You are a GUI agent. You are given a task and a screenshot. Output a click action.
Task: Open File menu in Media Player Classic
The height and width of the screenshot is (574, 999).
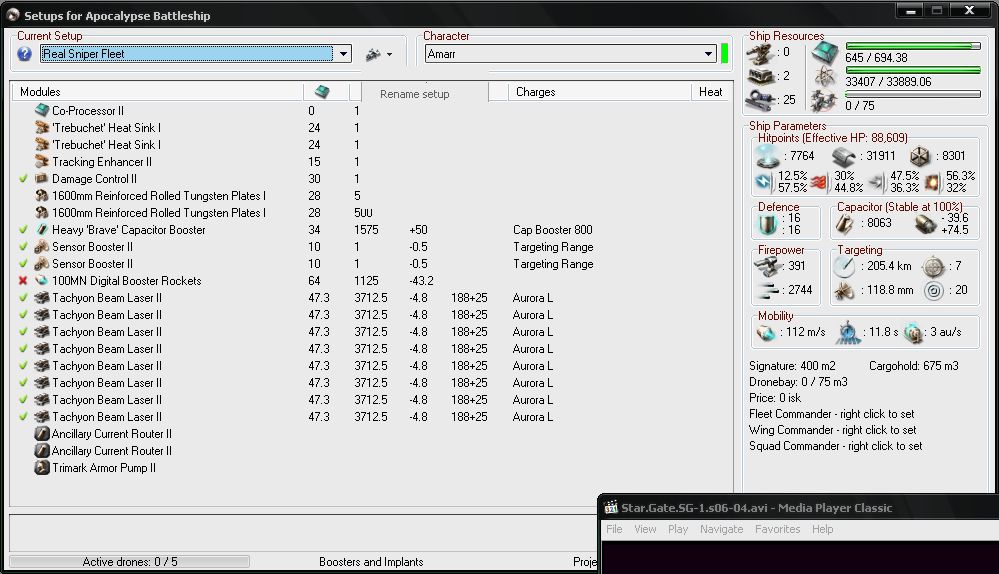click(x=614, y=529)
